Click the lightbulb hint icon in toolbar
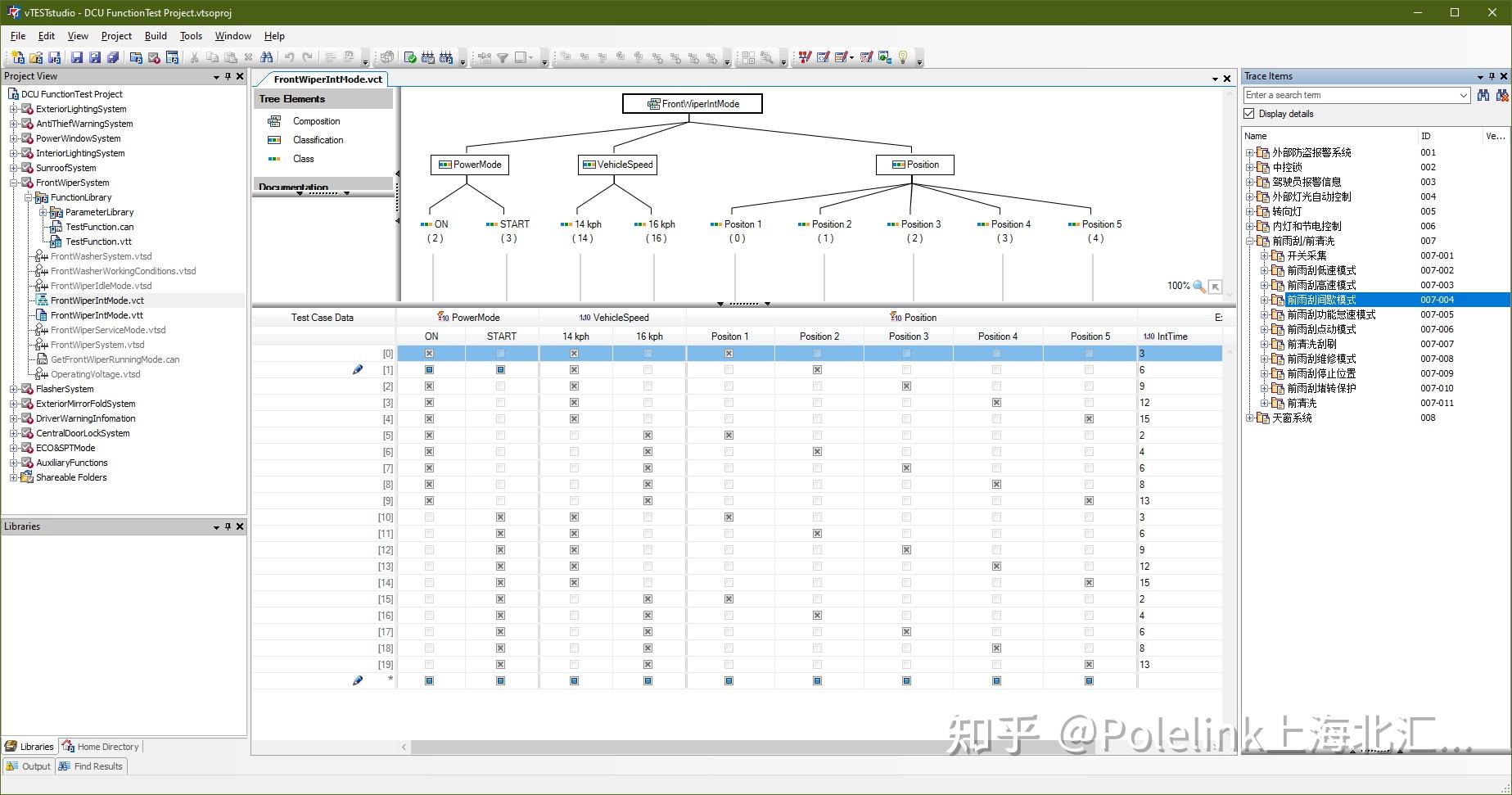The image size is (1512, 795). 903,57
